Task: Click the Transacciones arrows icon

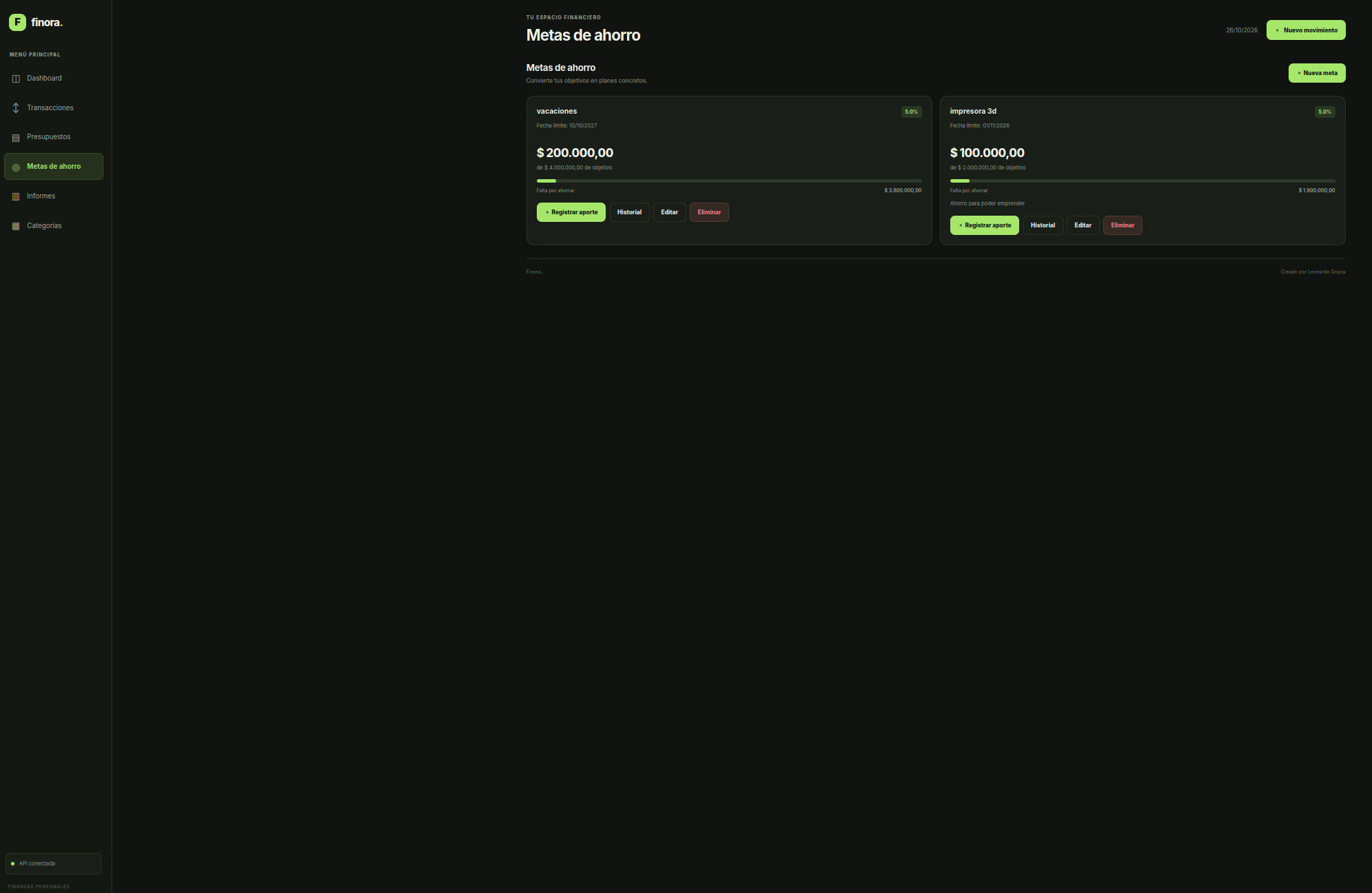Action: point(16,108)
